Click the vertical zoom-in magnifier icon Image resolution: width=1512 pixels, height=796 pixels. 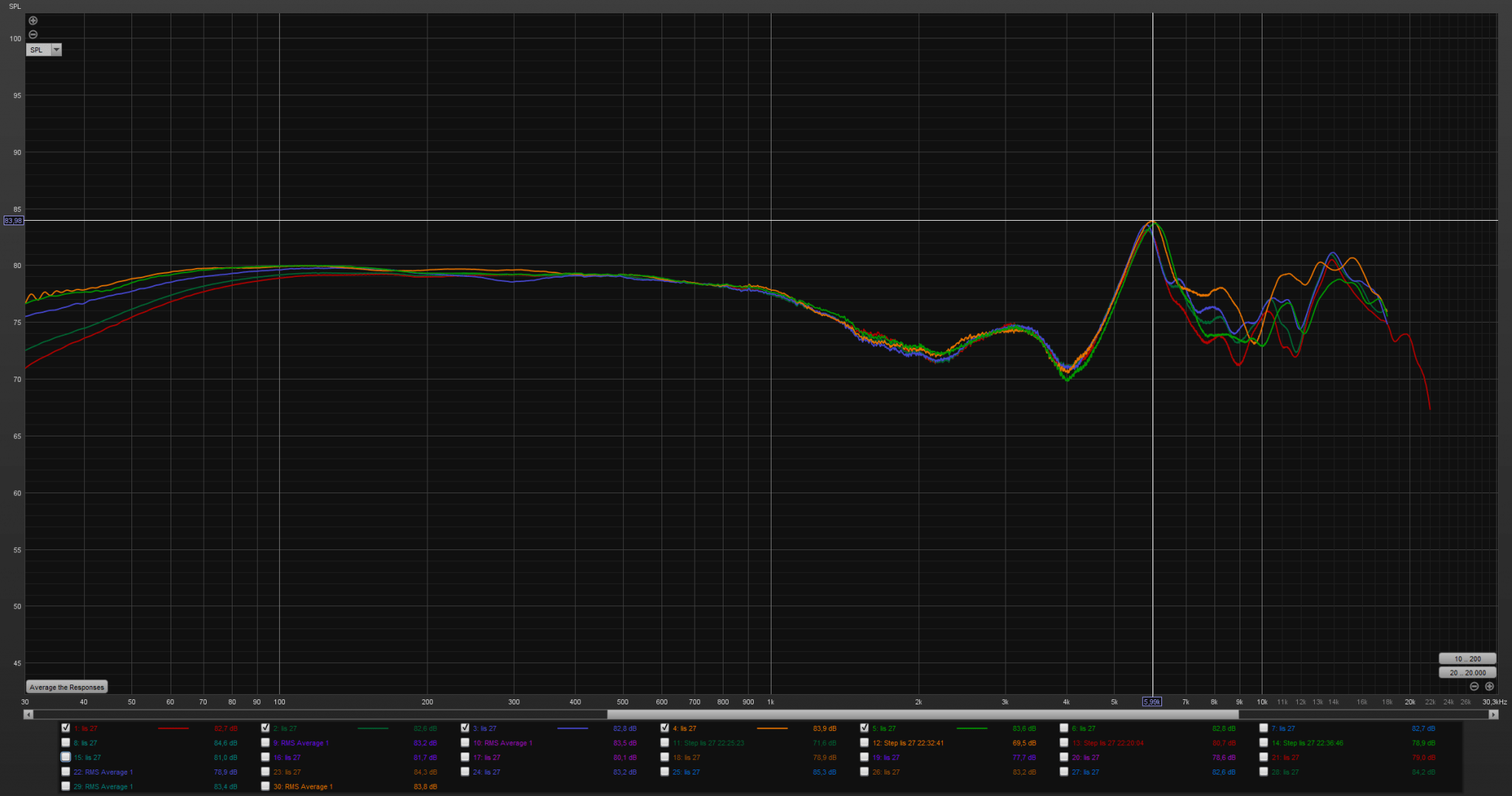pos(32,21)
